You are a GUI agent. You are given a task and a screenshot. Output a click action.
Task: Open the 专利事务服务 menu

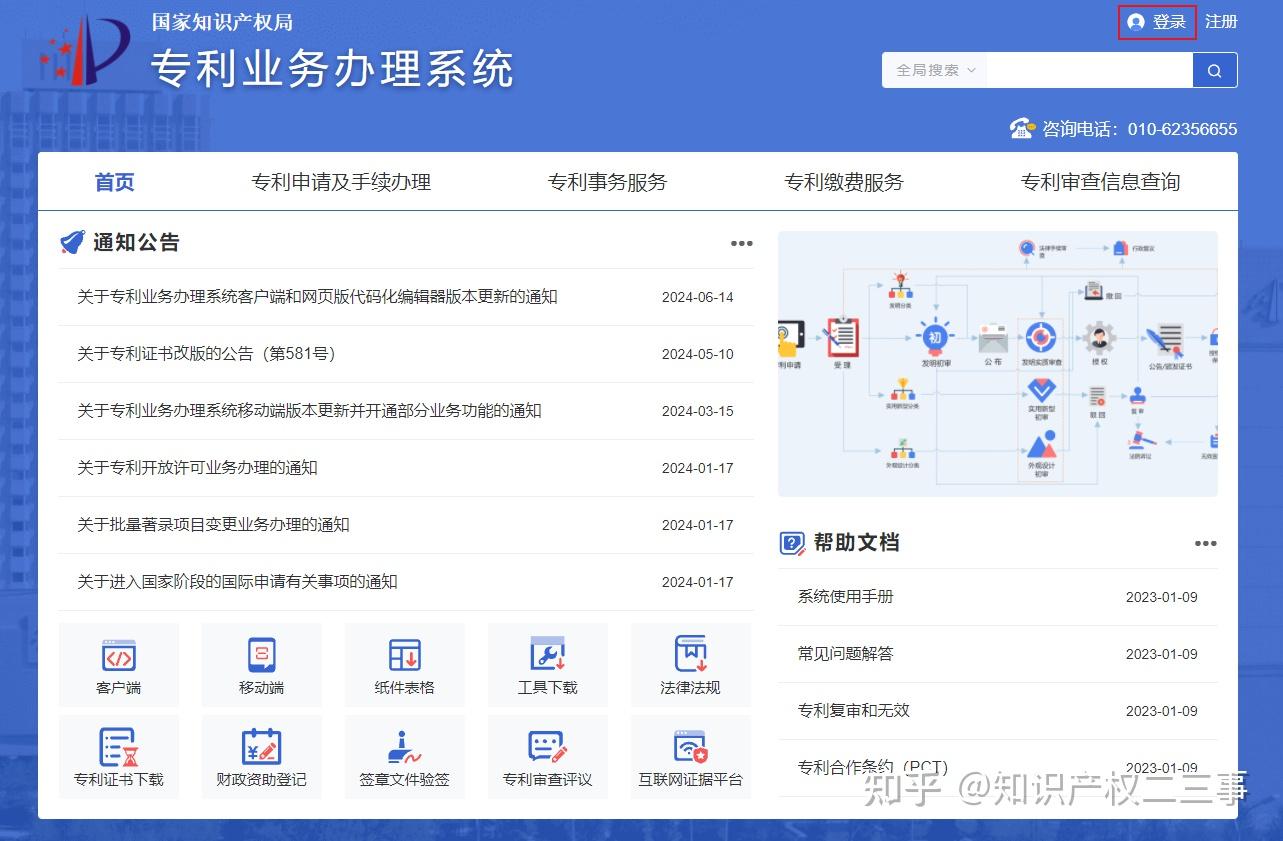pyautogui.click(x=607, y=182)
